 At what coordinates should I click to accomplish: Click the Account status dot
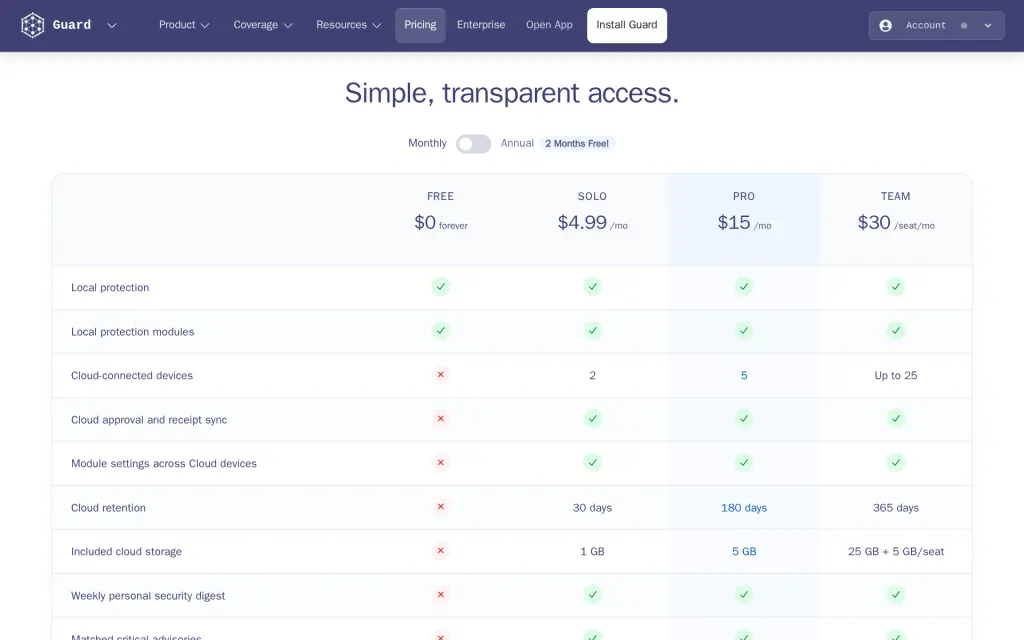[x=963, y=25]
